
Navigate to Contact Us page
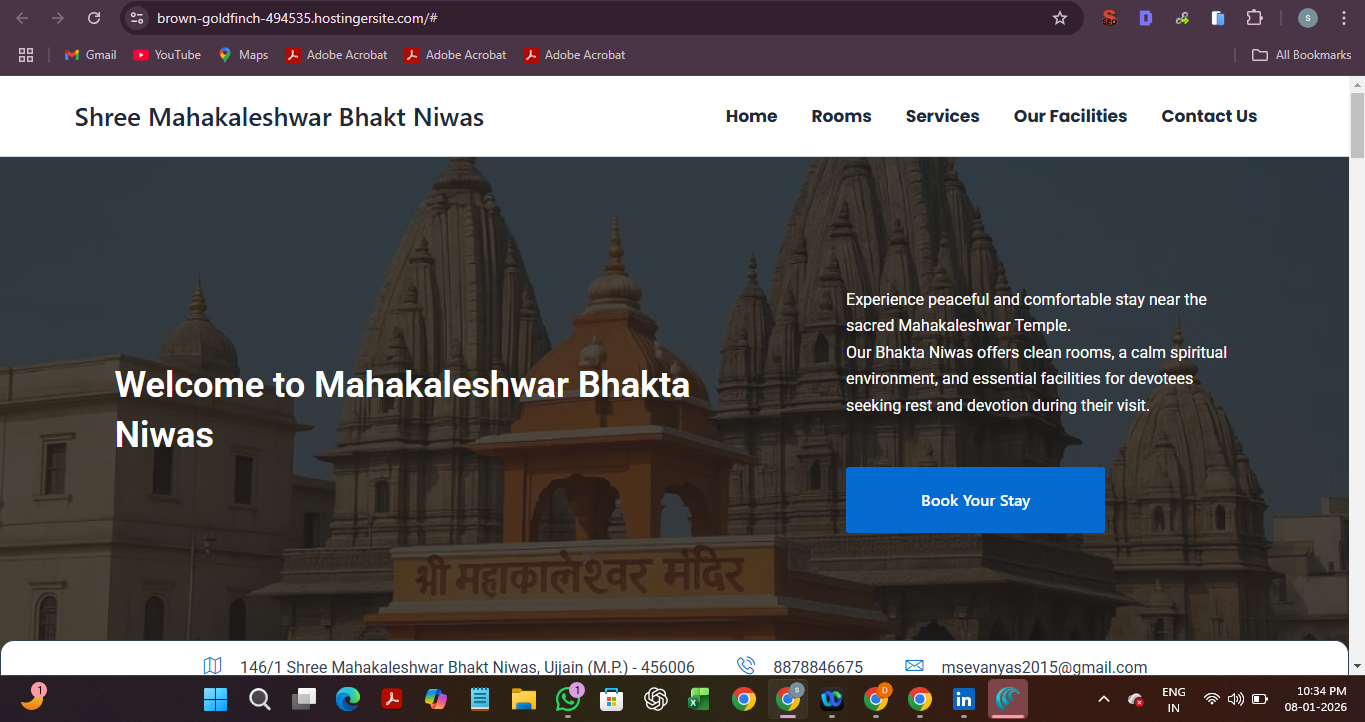coord(1209,116)
